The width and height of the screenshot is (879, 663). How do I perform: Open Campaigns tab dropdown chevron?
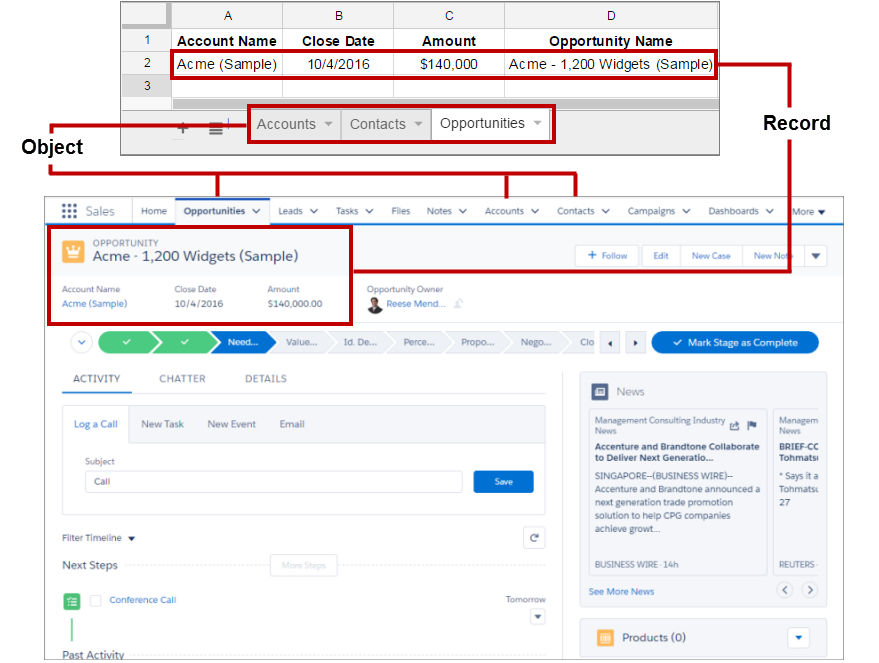(687, 211)
